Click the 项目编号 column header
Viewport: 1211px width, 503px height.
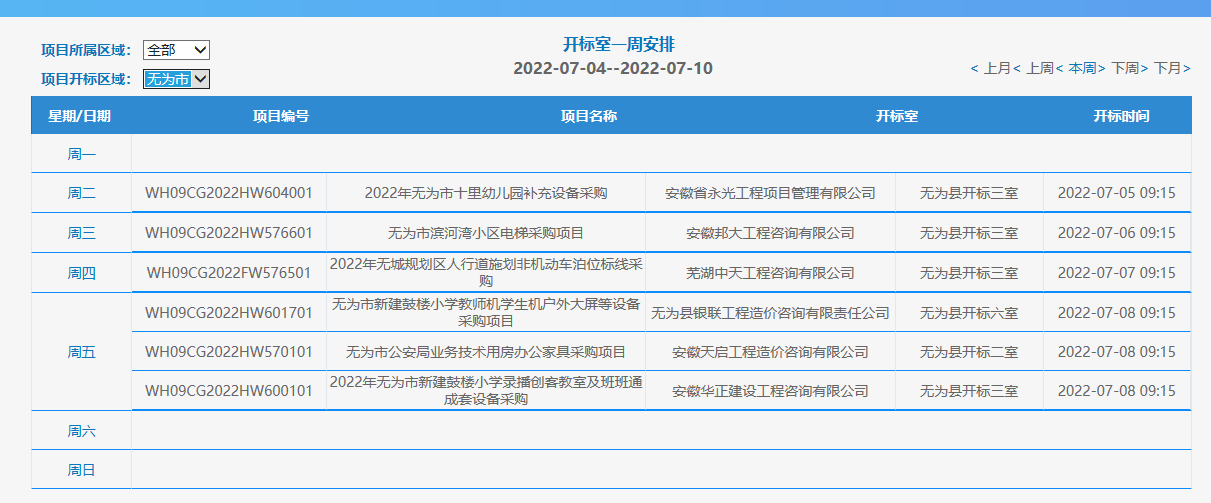[281, 116]
